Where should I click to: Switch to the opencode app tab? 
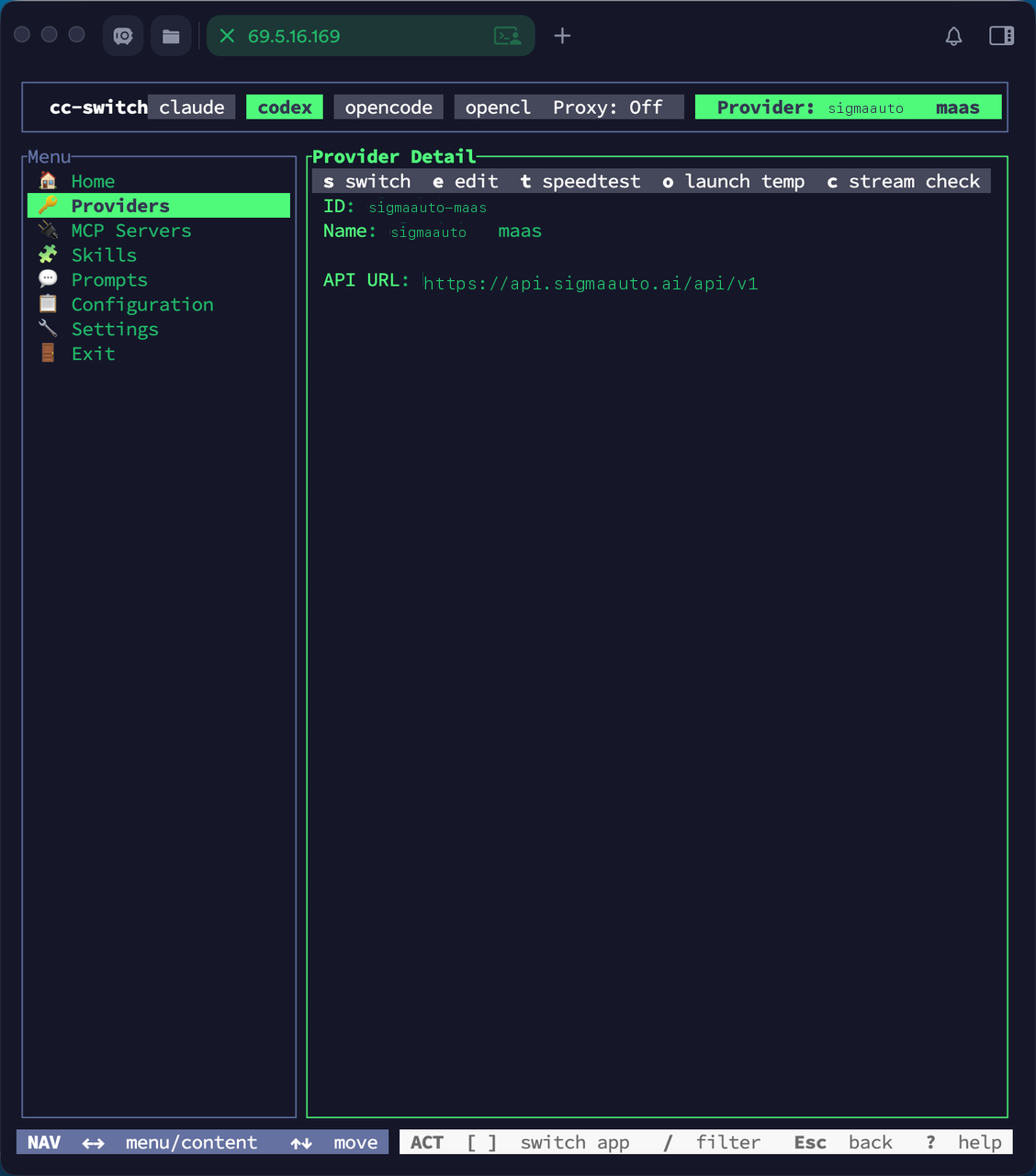[388, 107]
